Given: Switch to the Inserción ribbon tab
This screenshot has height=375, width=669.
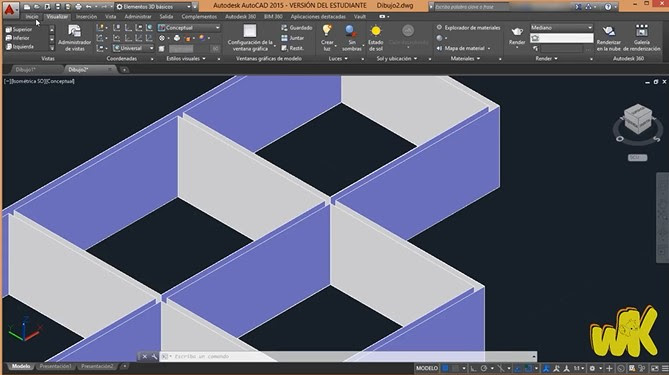Looking at the screenshot, I should (x=86, y=17).
